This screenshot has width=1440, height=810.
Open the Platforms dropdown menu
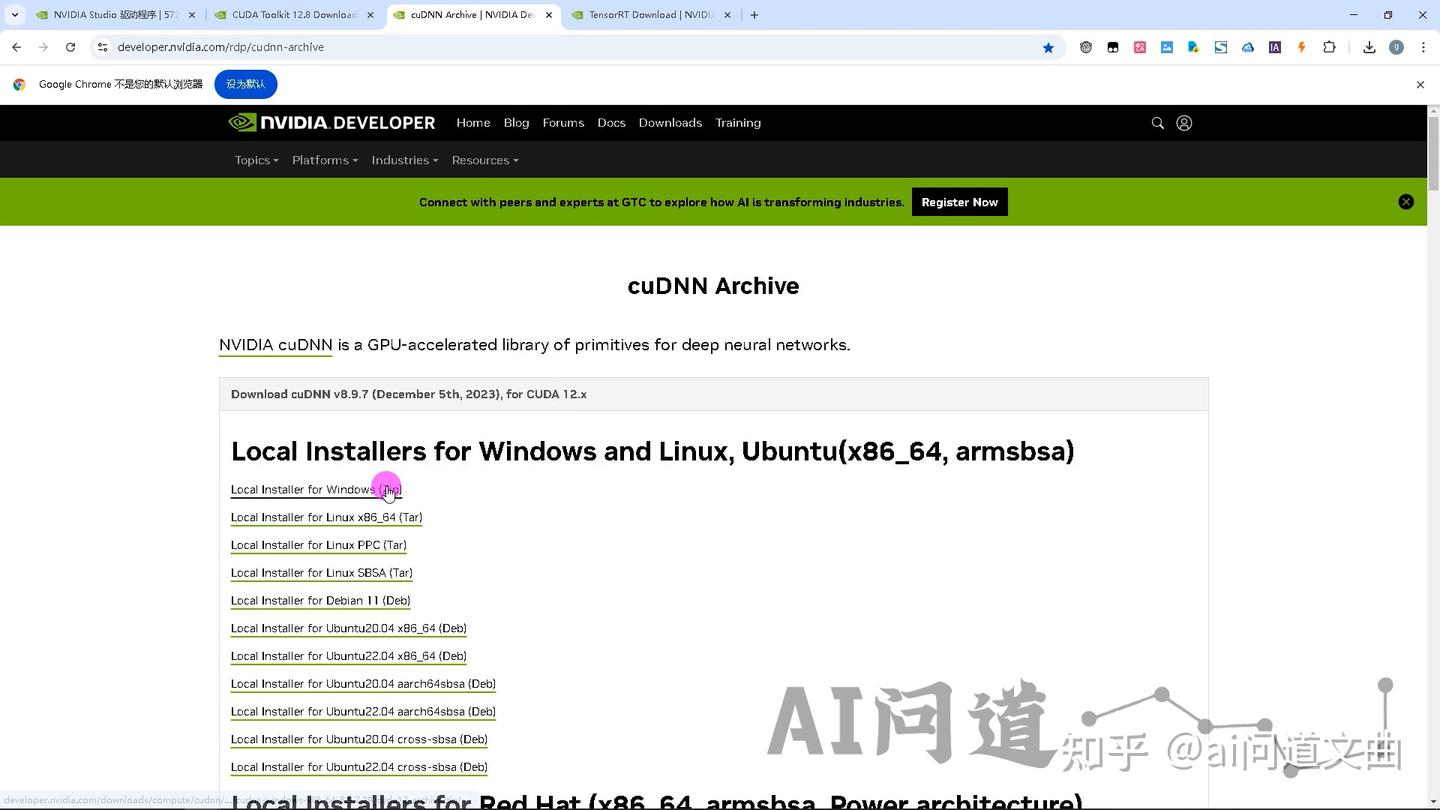point(324,160)
